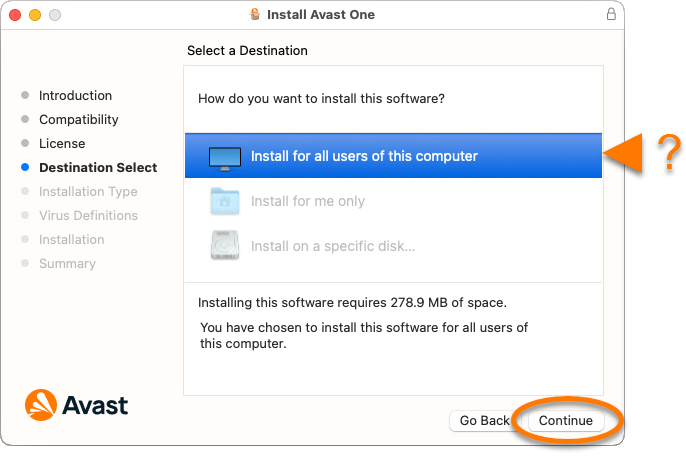The height and width of the screenshot is (456, 686).
Task: Jump to the License step
Action: 62,144
